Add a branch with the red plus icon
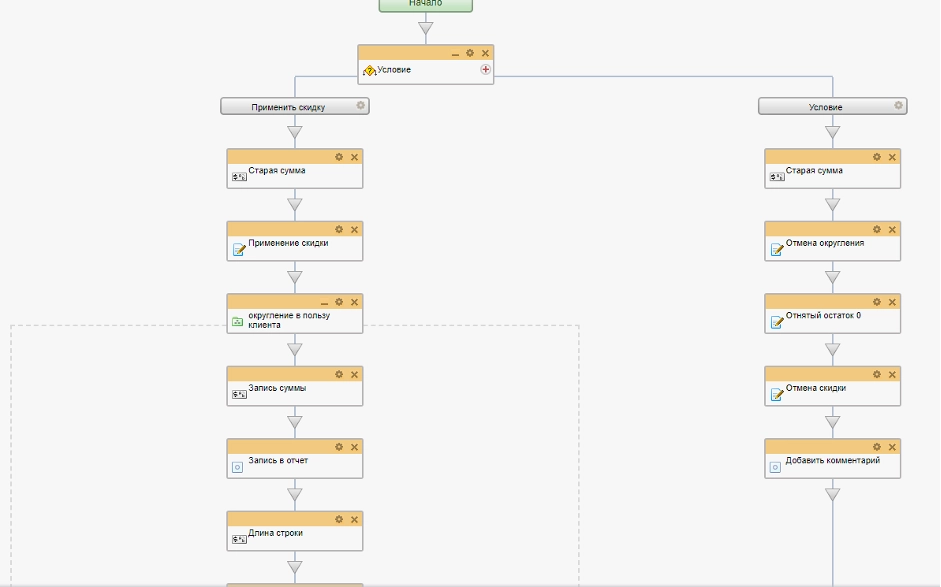Screen dimensions: 941x587 pos(486,70)
